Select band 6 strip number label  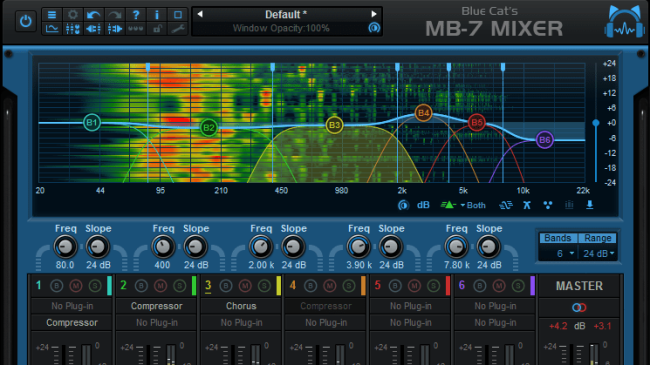click(x=462, y=285)
